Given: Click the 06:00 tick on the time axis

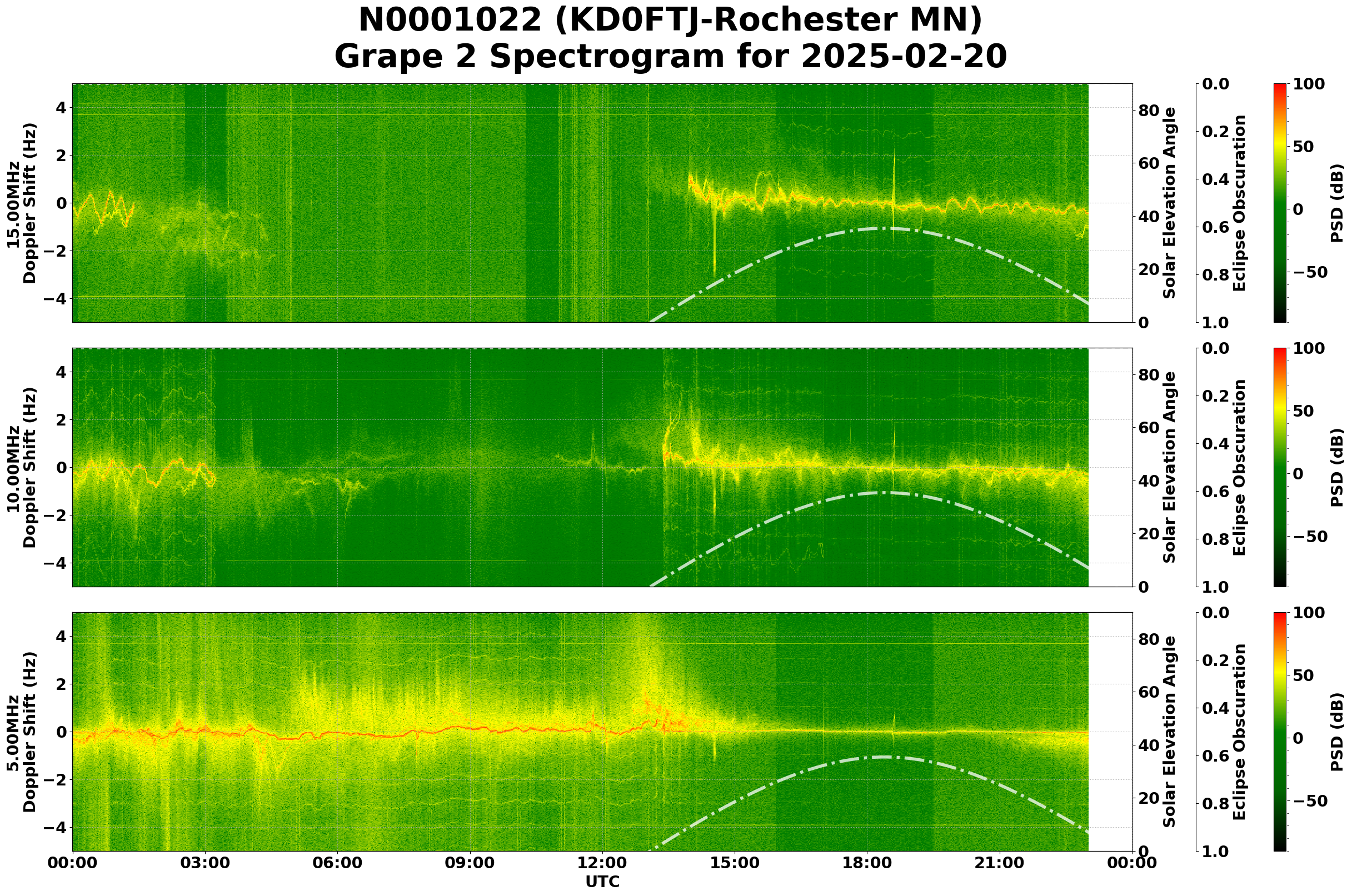Looking at the screenshot, I should pyautogui.click(x=337, y=863).
